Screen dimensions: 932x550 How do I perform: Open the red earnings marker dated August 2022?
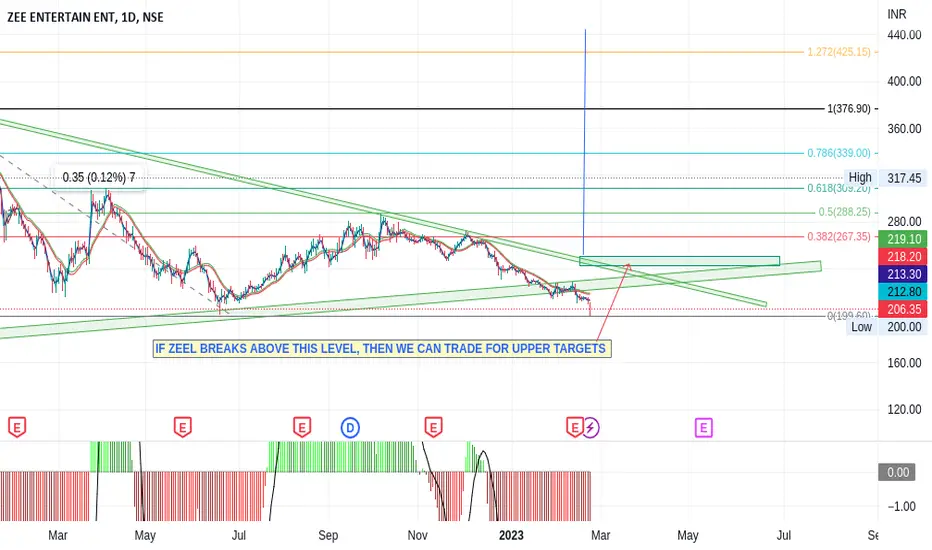pyautogui.click(x=302, y=428)
